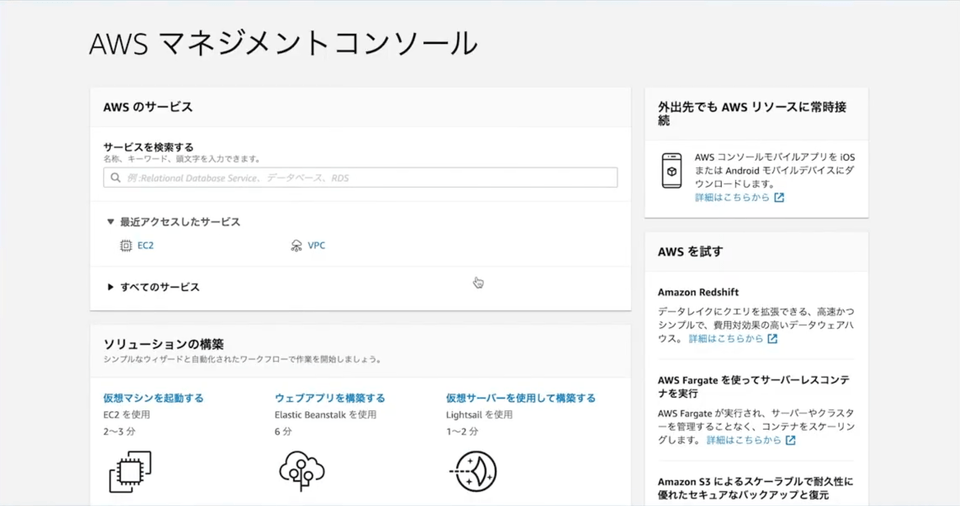Open 仮想サーバーを使用して構築する link
The width and height of the screenshot is (960, 506).
pyautogui.click(x=520, y=398)
